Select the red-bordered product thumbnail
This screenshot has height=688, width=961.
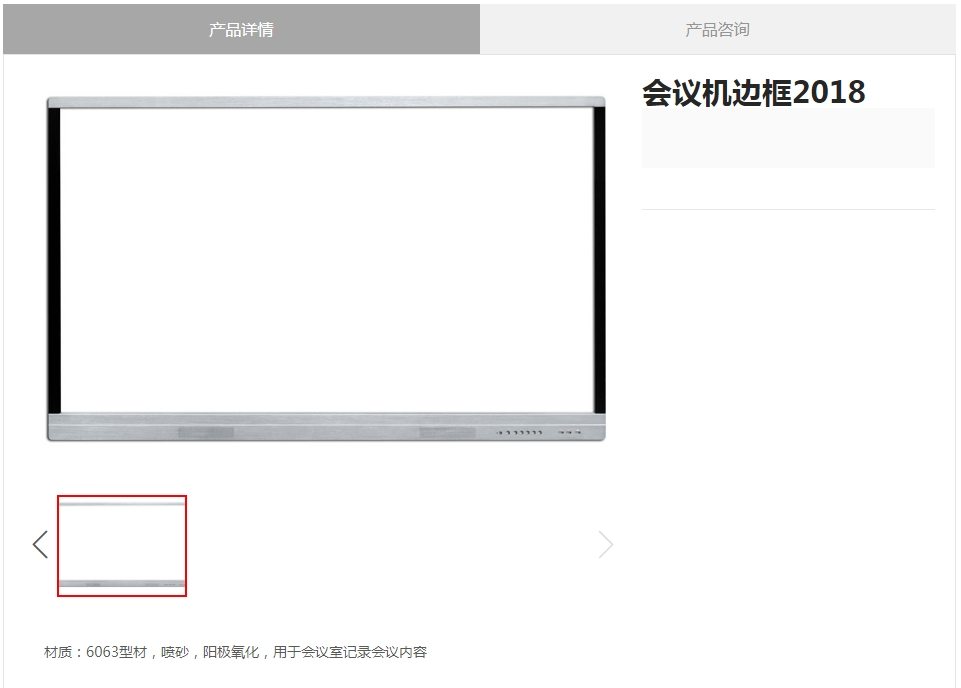(x=122, y=546)
